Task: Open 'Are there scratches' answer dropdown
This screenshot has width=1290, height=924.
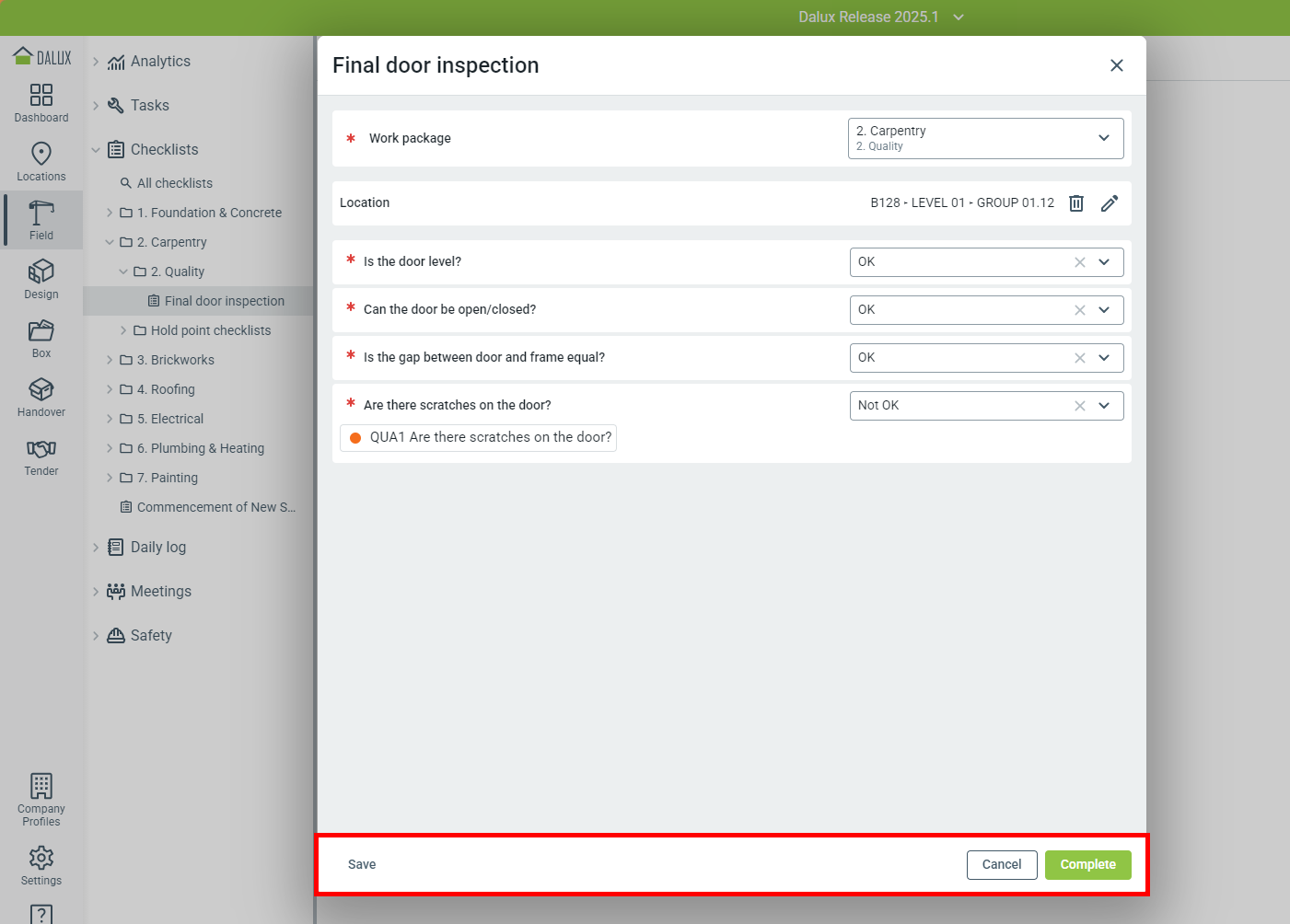Action: pos(1104,406)
